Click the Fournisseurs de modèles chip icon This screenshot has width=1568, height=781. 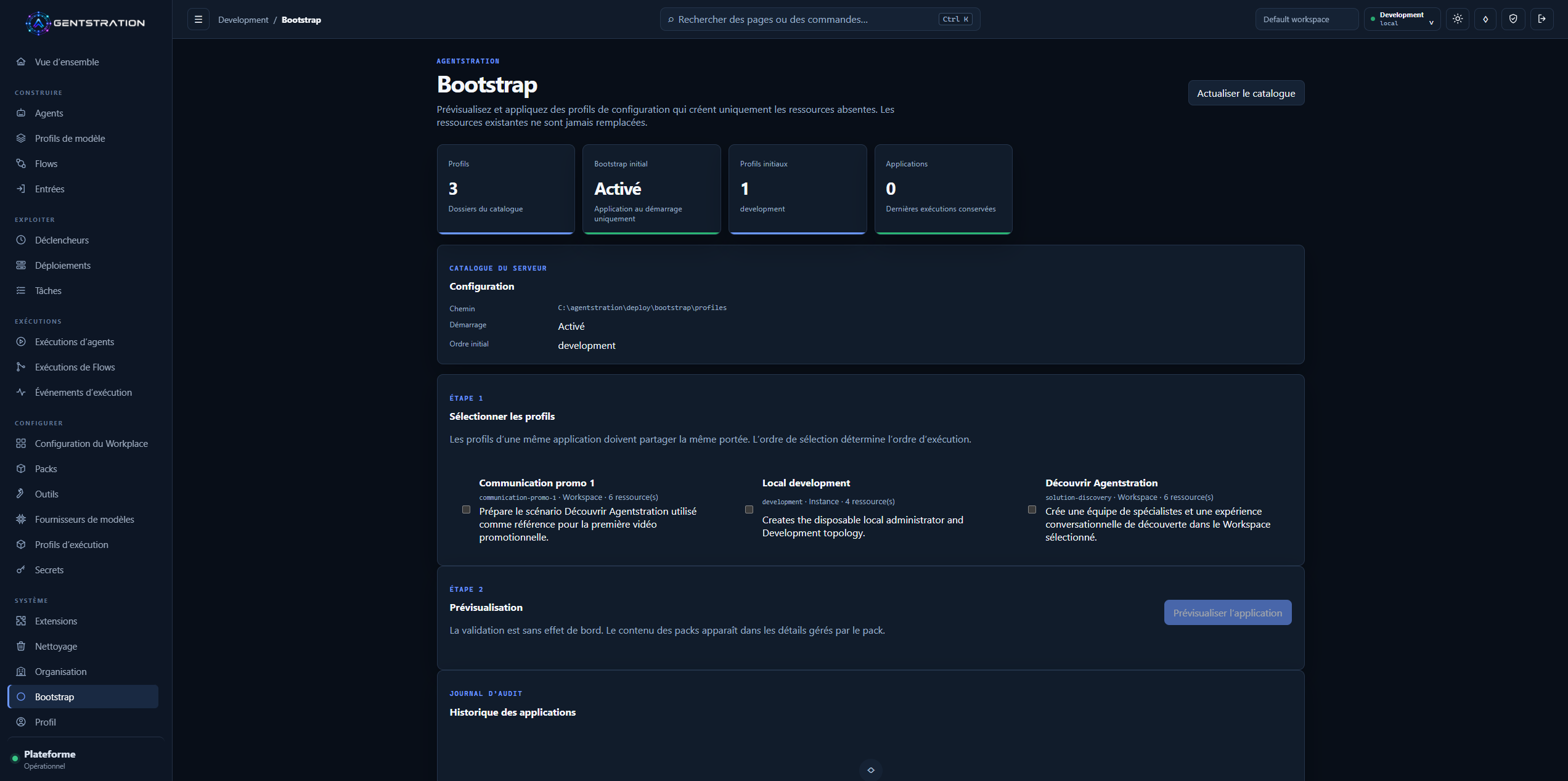(21, 519)
